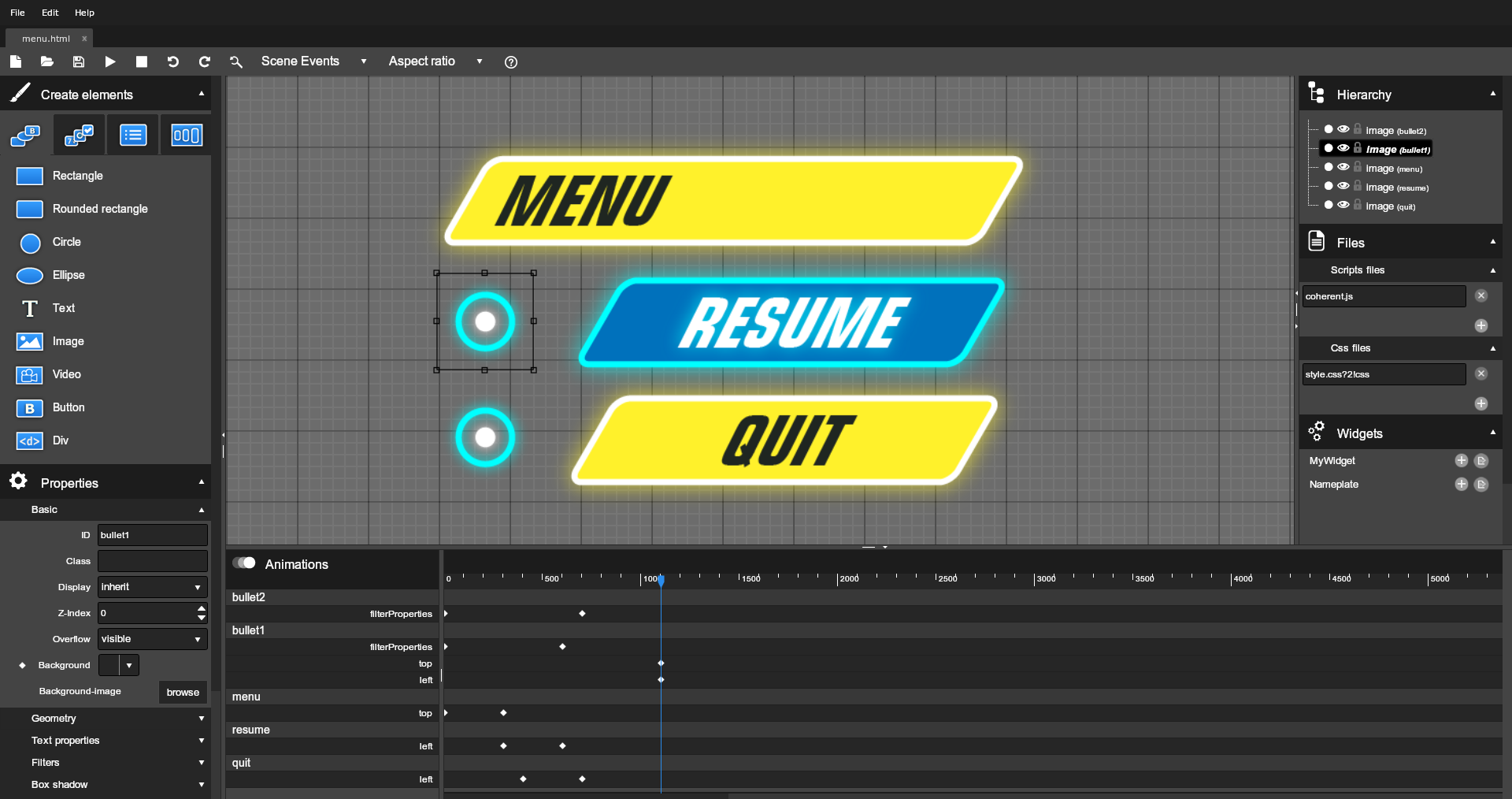Add MyWidget instance with plus icon
Viewport: 1512px width, 799px height.
tap(1462, 461)
